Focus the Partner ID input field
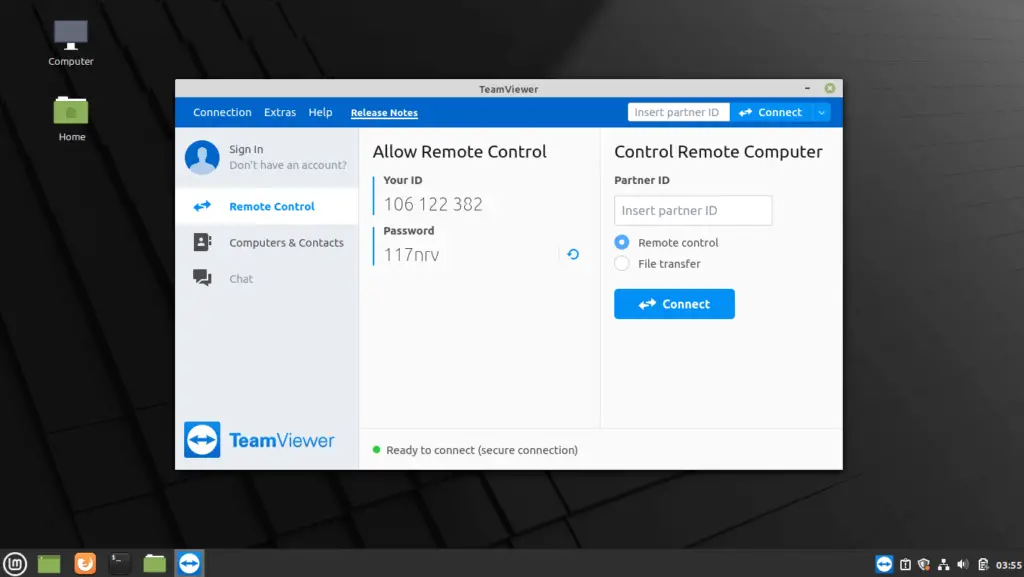 click(x=693, y=210)
